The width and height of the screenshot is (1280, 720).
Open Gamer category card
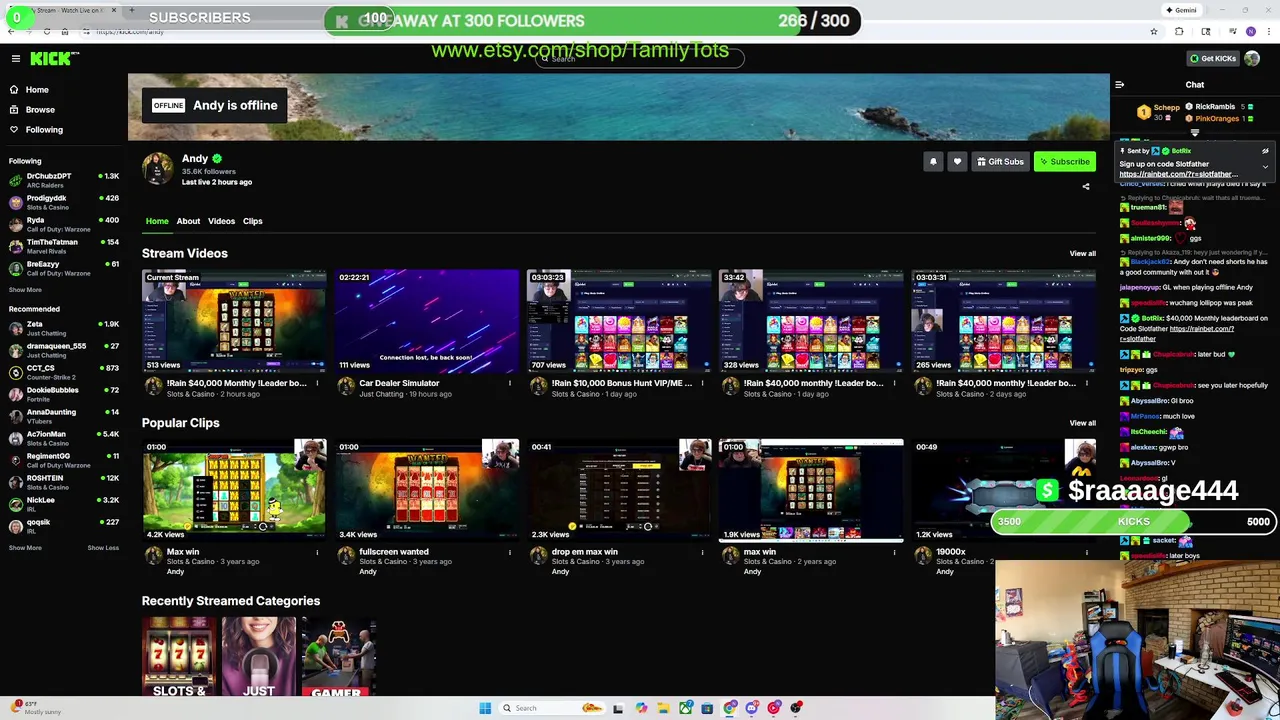(338, 657)
